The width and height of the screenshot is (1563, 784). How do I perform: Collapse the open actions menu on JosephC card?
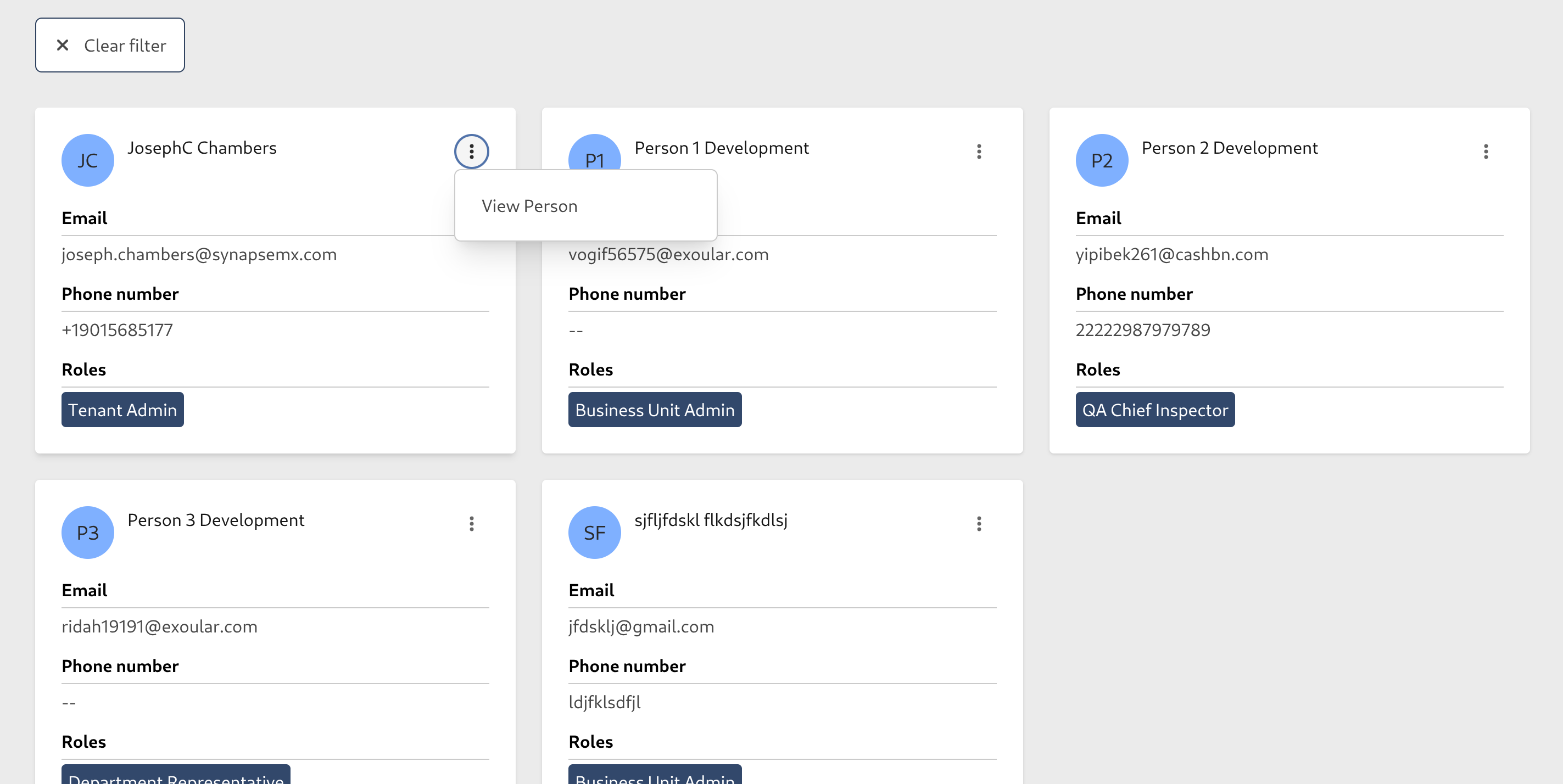pos(471,151)
